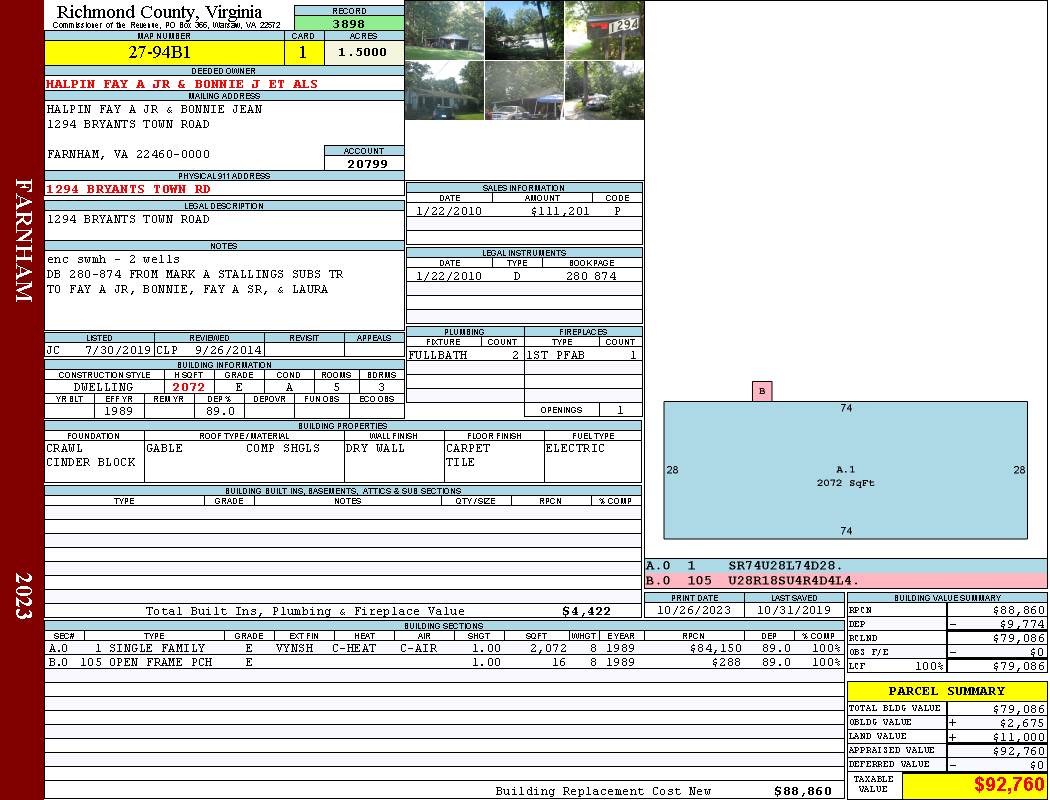Select the A.0 sketch code row SR74U28L74D28
The image size is (1050, 800).
[x=845, y=566]
